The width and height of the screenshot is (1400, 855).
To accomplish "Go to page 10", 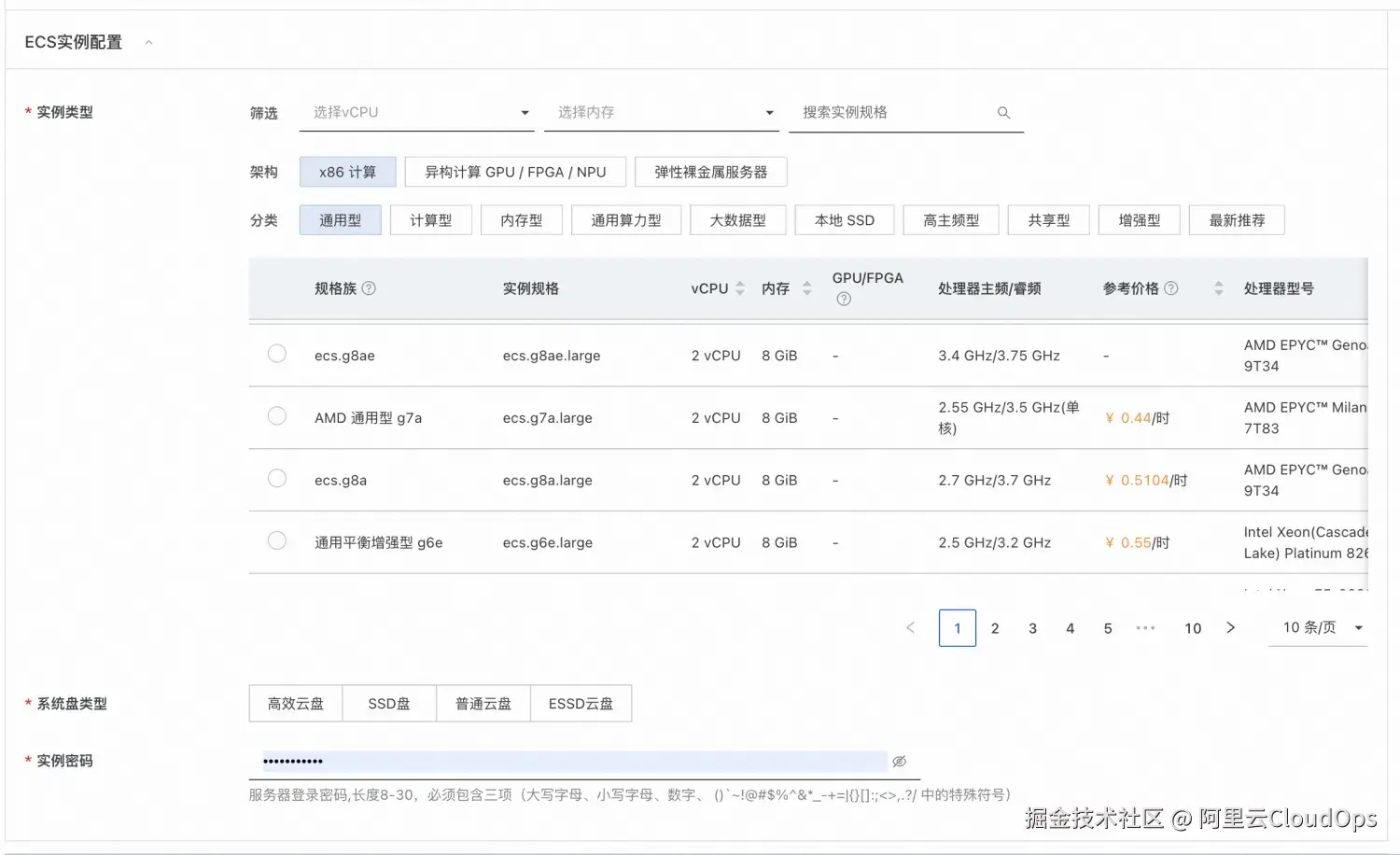I will pos(1193,628).
